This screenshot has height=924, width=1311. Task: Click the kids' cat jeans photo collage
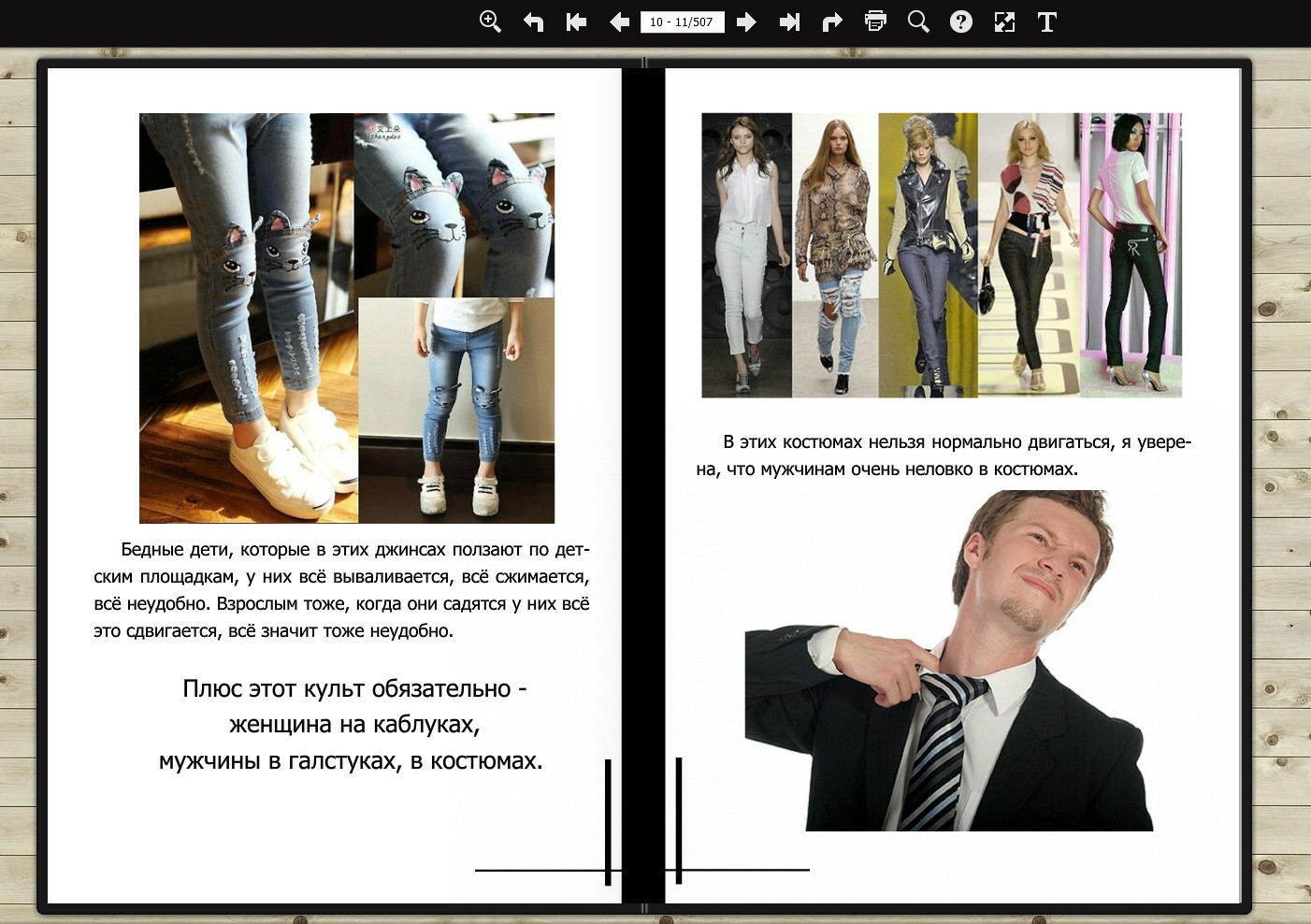pos(347,318)
